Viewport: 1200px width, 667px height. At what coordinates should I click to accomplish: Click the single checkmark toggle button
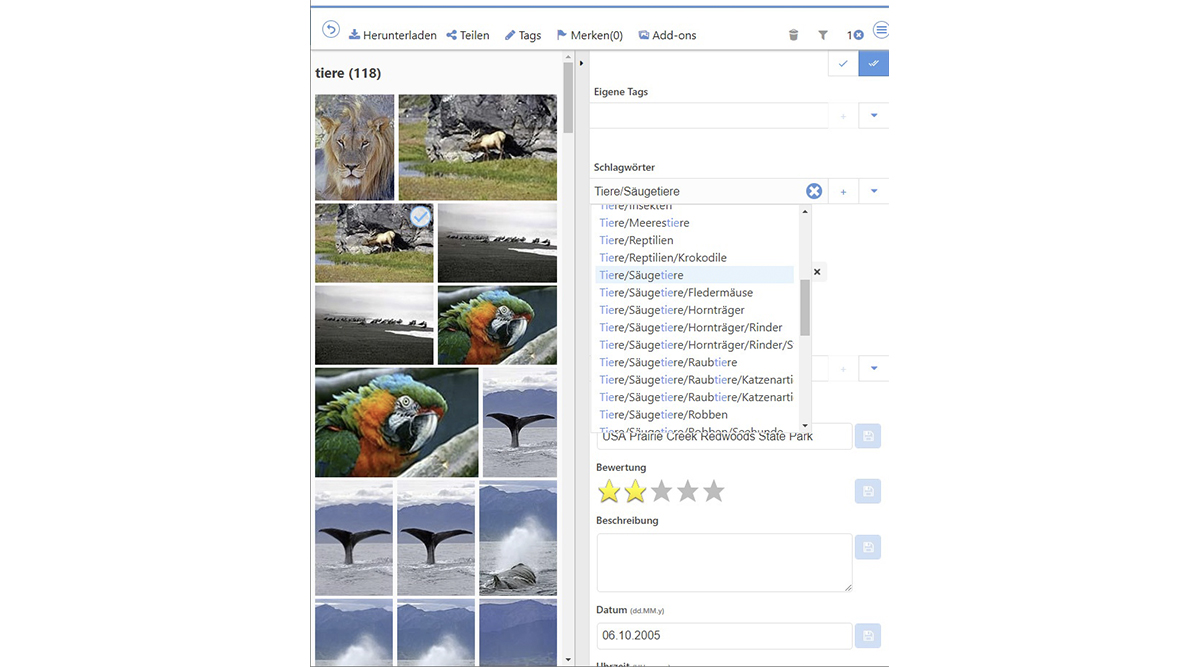click(843, 64)
